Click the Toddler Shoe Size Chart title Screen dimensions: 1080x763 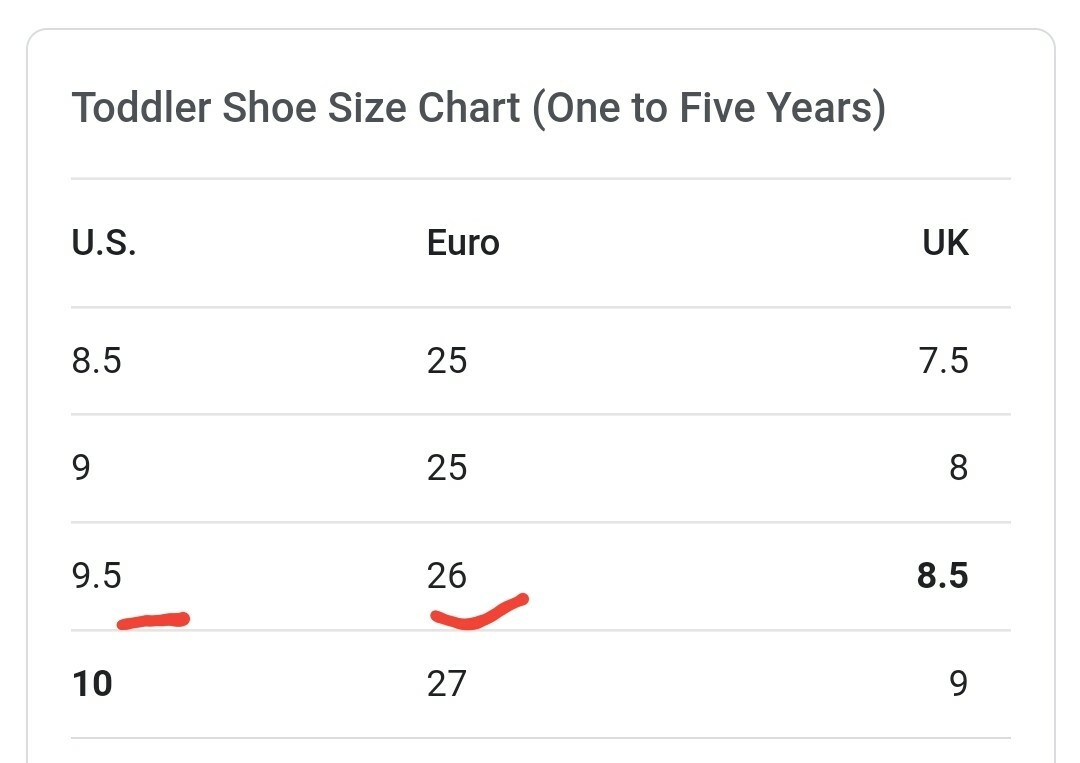(479, 109)
